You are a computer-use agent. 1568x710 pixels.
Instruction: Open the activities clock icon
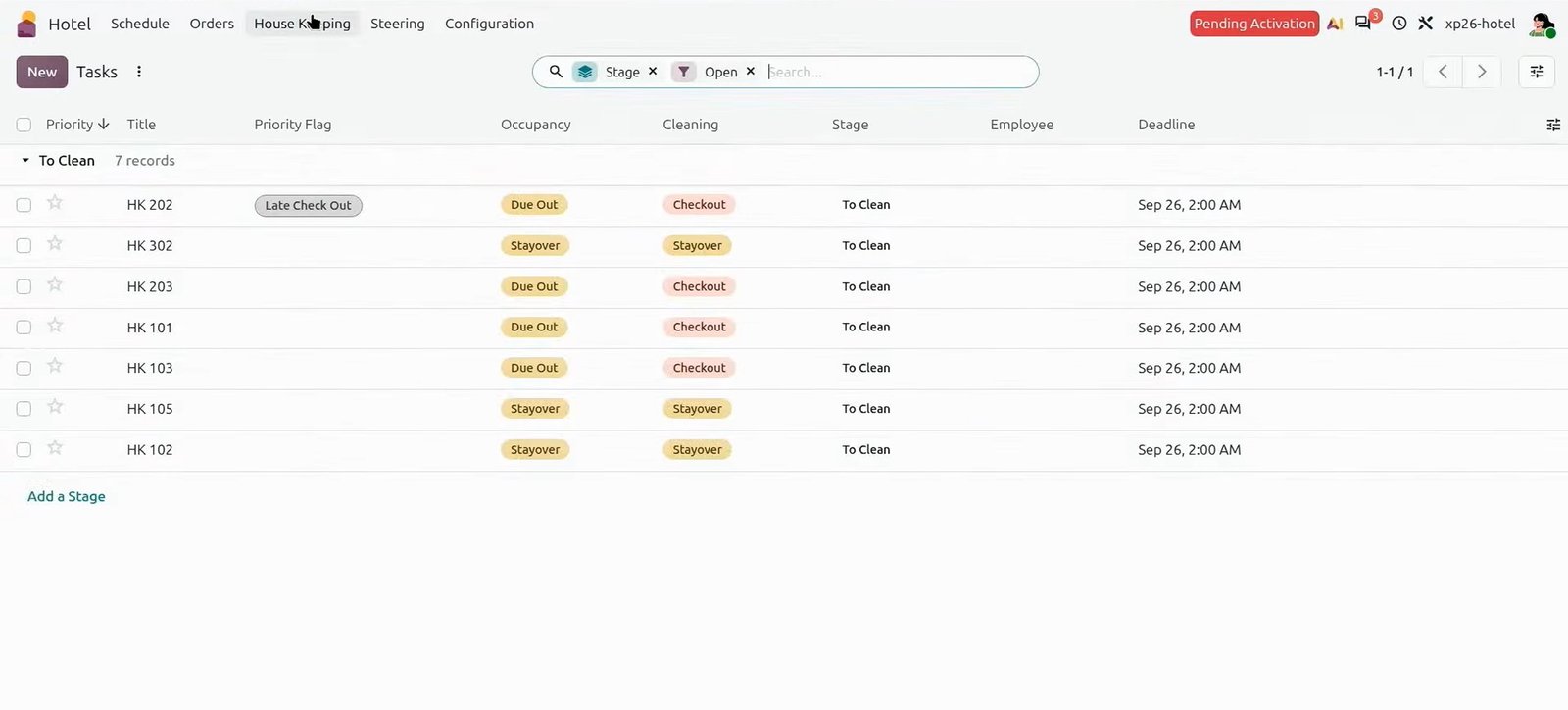pyautogui.click(x=1399, y=24)
